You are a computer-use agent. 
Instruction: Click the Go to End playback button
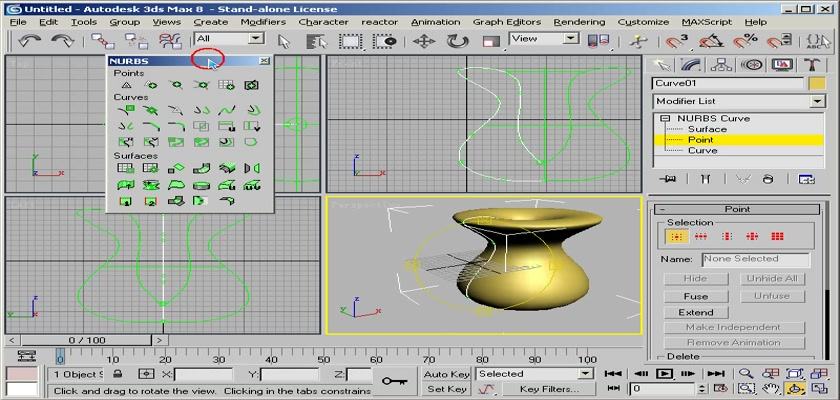[716, 373]
